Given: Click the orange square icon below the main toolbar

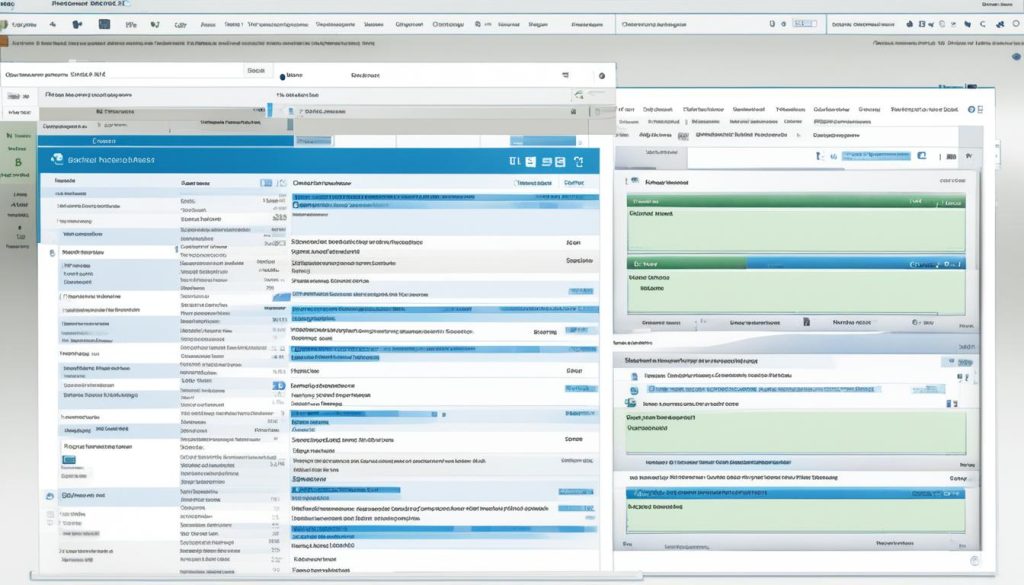Looking at the screenshot, I should [4, 42].
